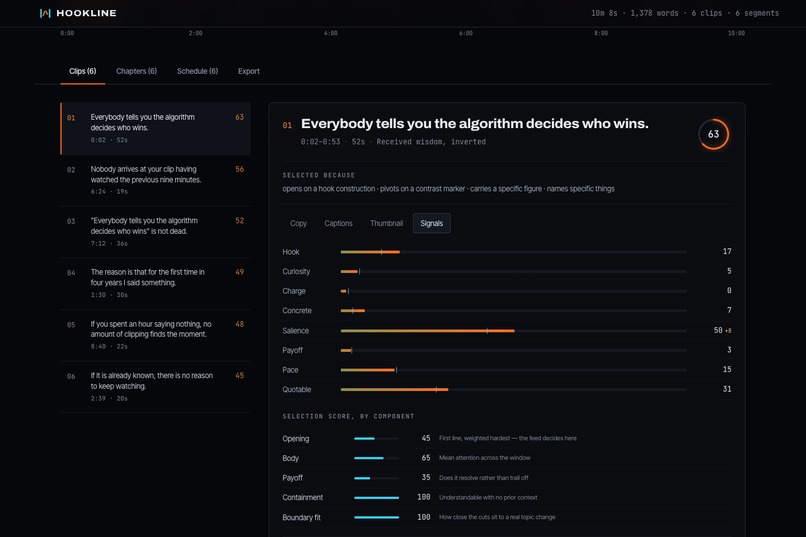Click the Charge signal label
This screenshot has height=537, width=806.
[294, 291]
